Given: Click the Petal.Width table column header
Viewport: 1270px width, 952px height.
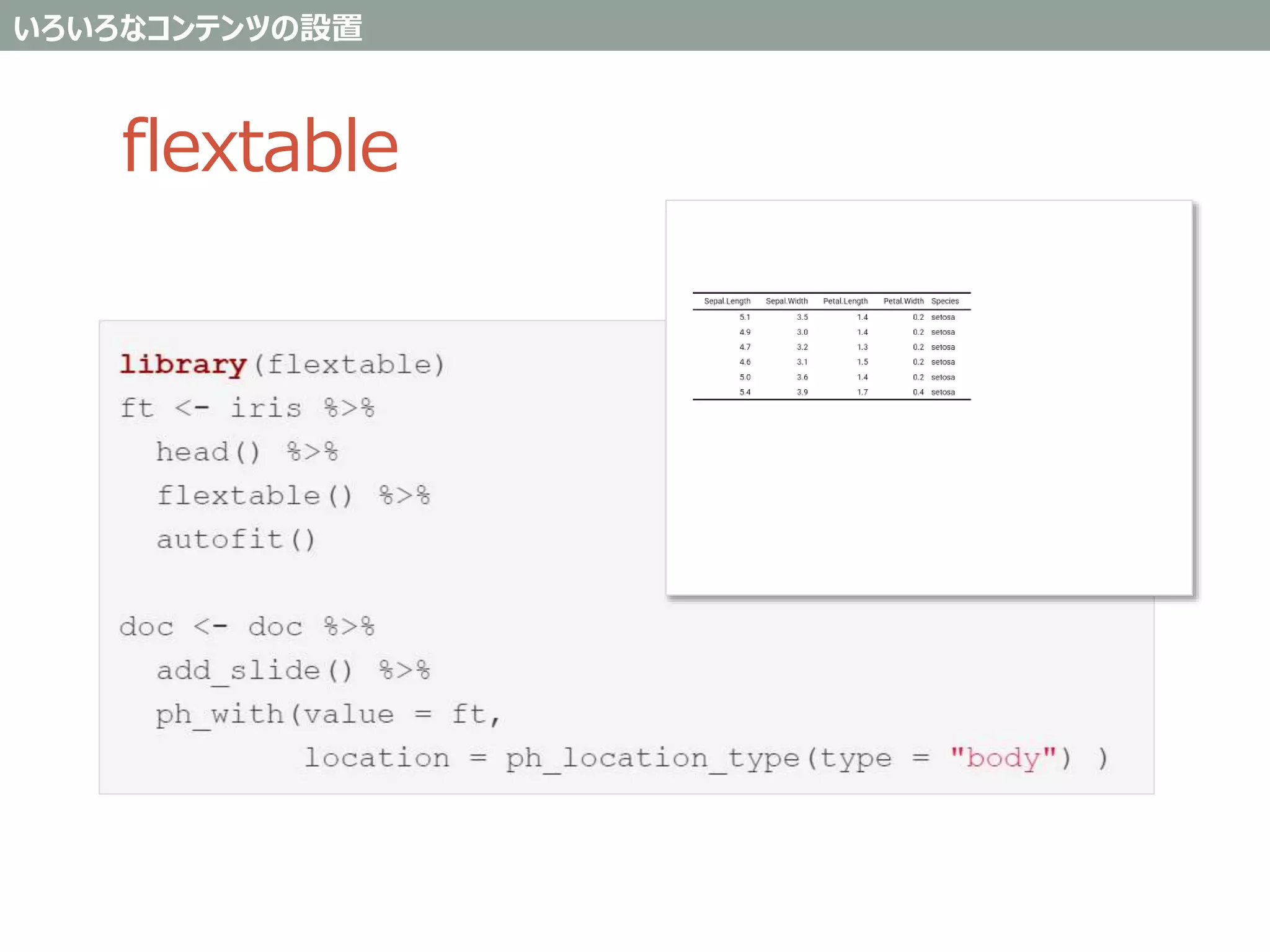Looking at the screenshot, I should (x=903, y=301).
